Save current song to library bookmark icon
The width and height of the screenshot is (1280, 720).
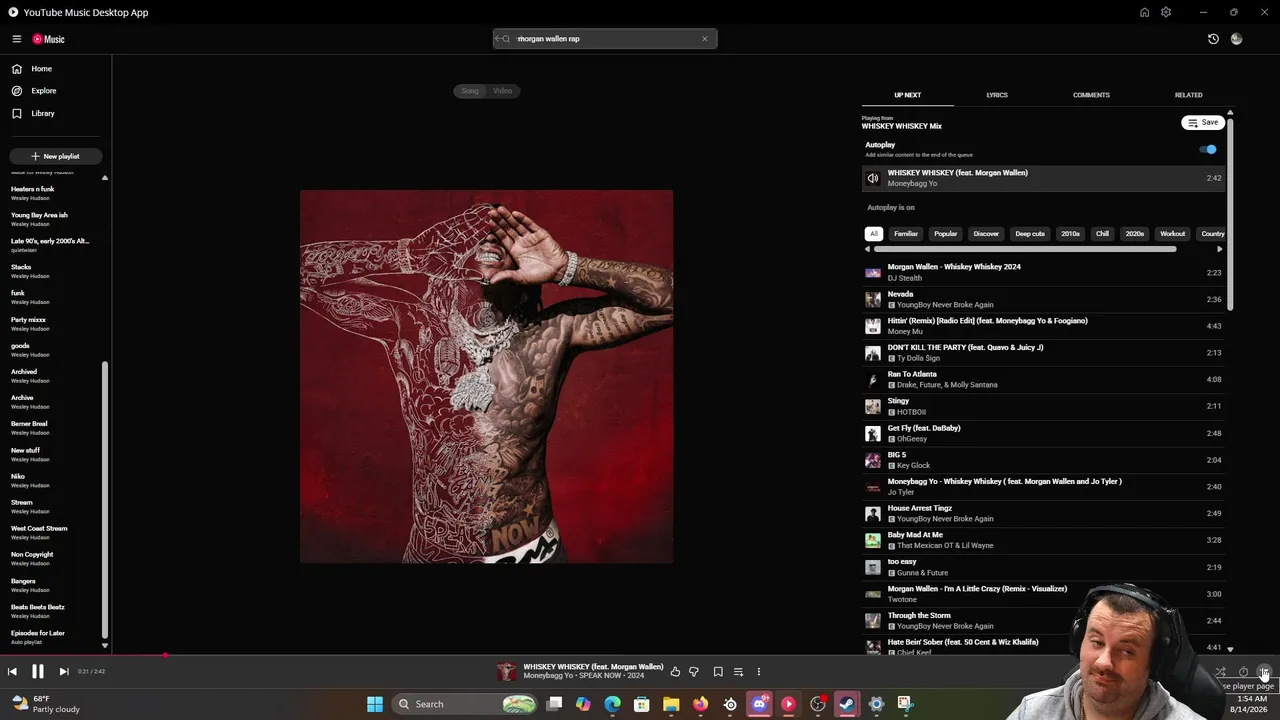(717, 672)
